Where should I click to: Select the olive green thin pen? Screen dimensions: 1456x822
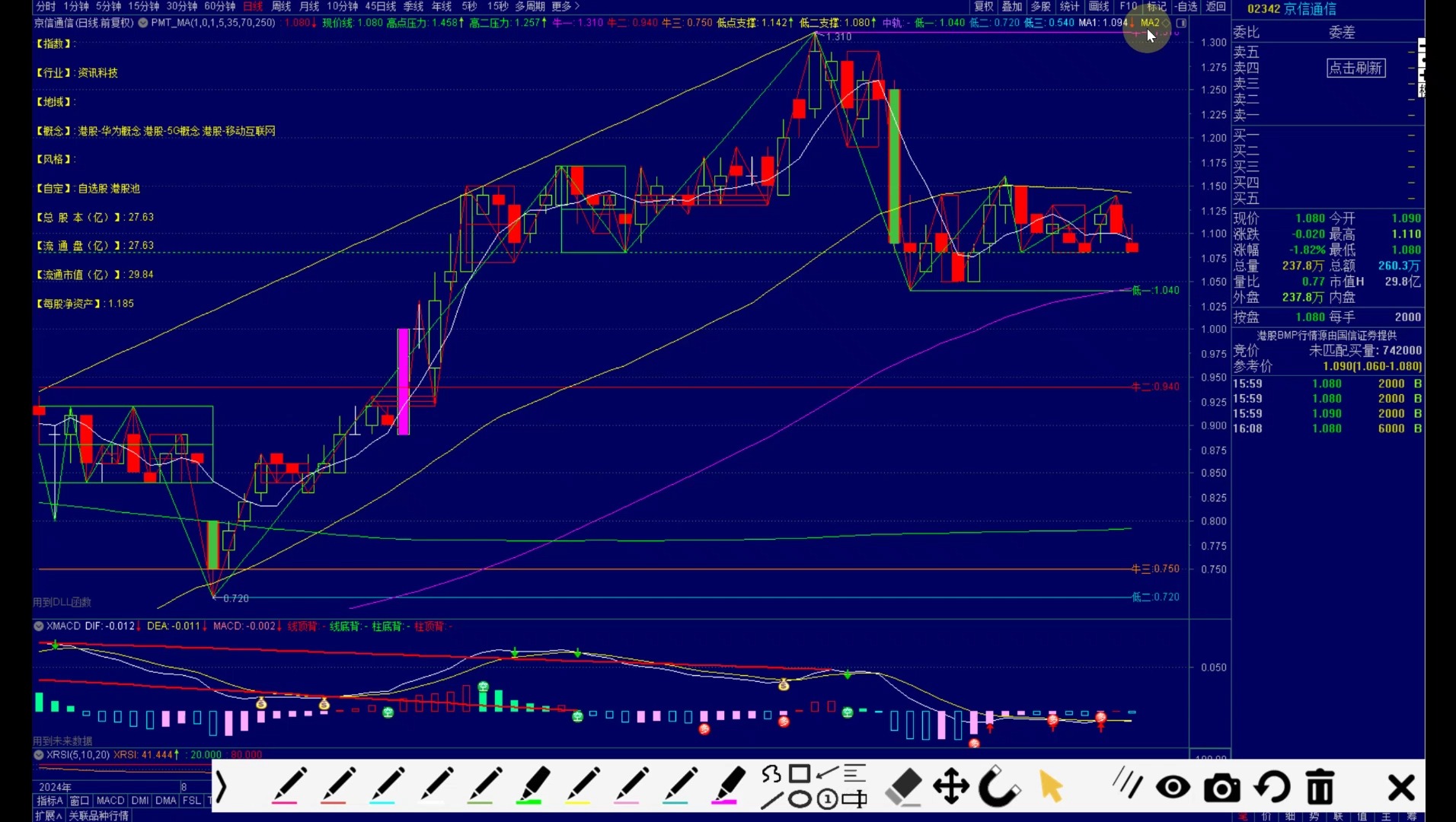click(x=484, y=785)
